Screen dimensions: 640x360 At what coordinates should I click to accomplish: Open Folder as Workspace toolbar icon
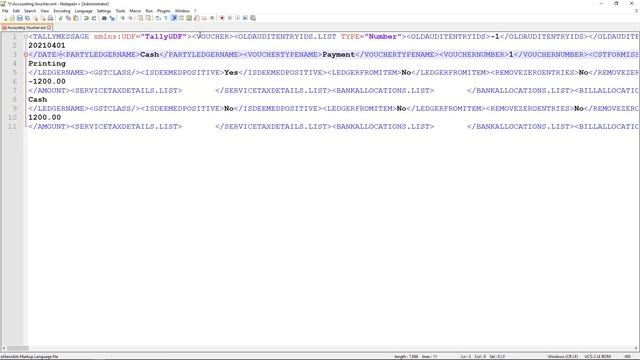click(x=204, y=18)
